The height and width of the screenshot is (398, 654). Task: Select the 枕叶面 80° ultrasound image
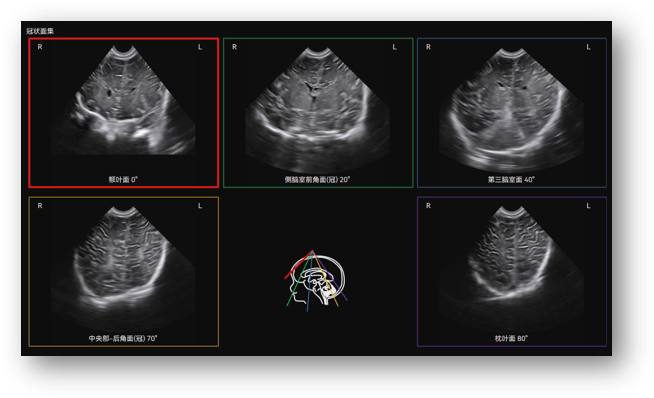(x=512, y=272)
